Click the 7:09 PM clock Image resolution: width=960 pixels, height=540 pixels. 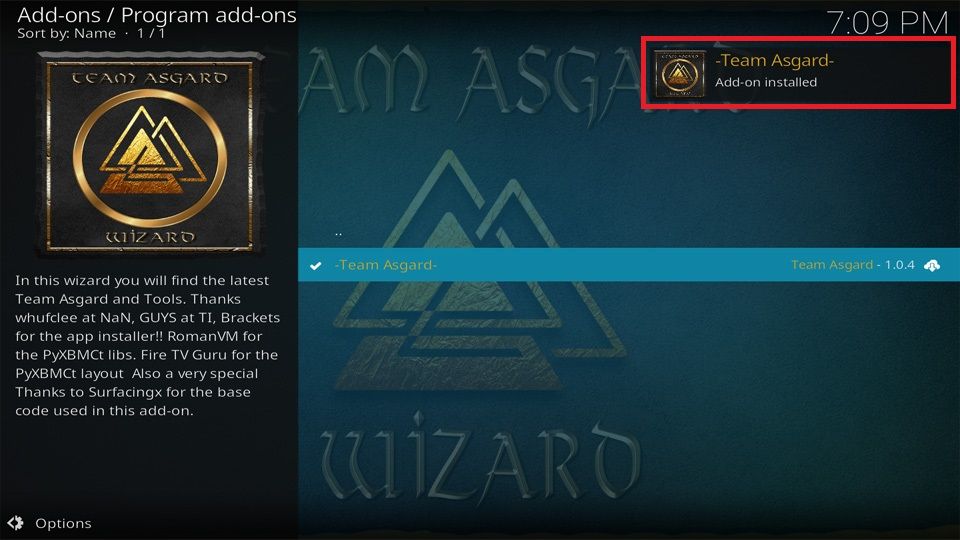pyautogui.click(x=888, y=23)
